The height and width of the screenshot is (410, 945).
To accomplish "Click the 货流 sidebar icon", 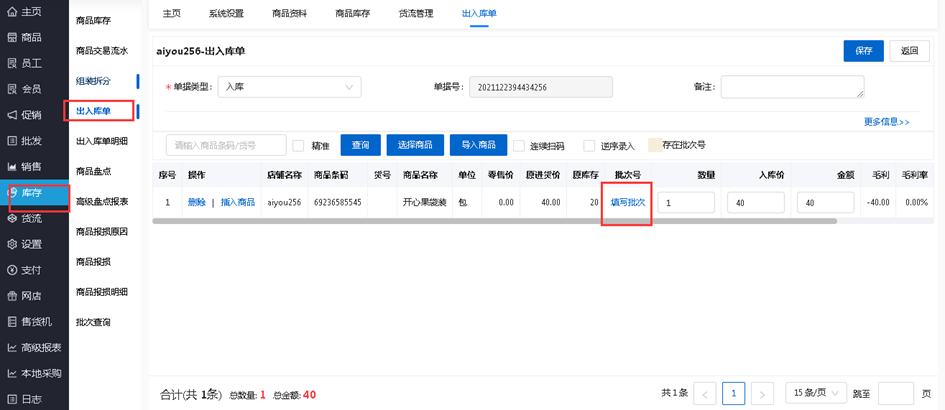I will click(x=12, y=218).
